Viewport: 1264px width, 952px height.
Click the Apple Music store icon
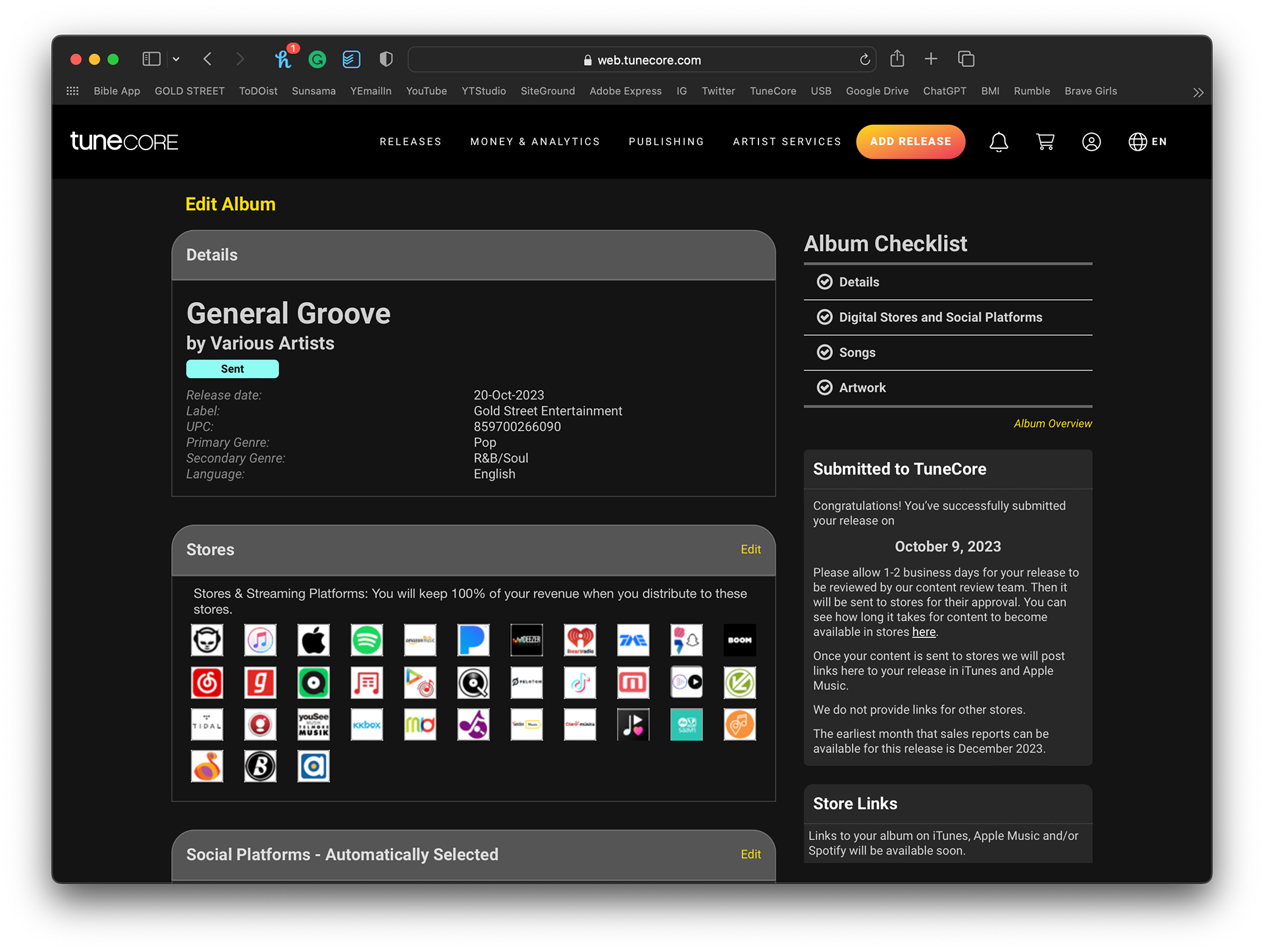click(x=313, y=640)
